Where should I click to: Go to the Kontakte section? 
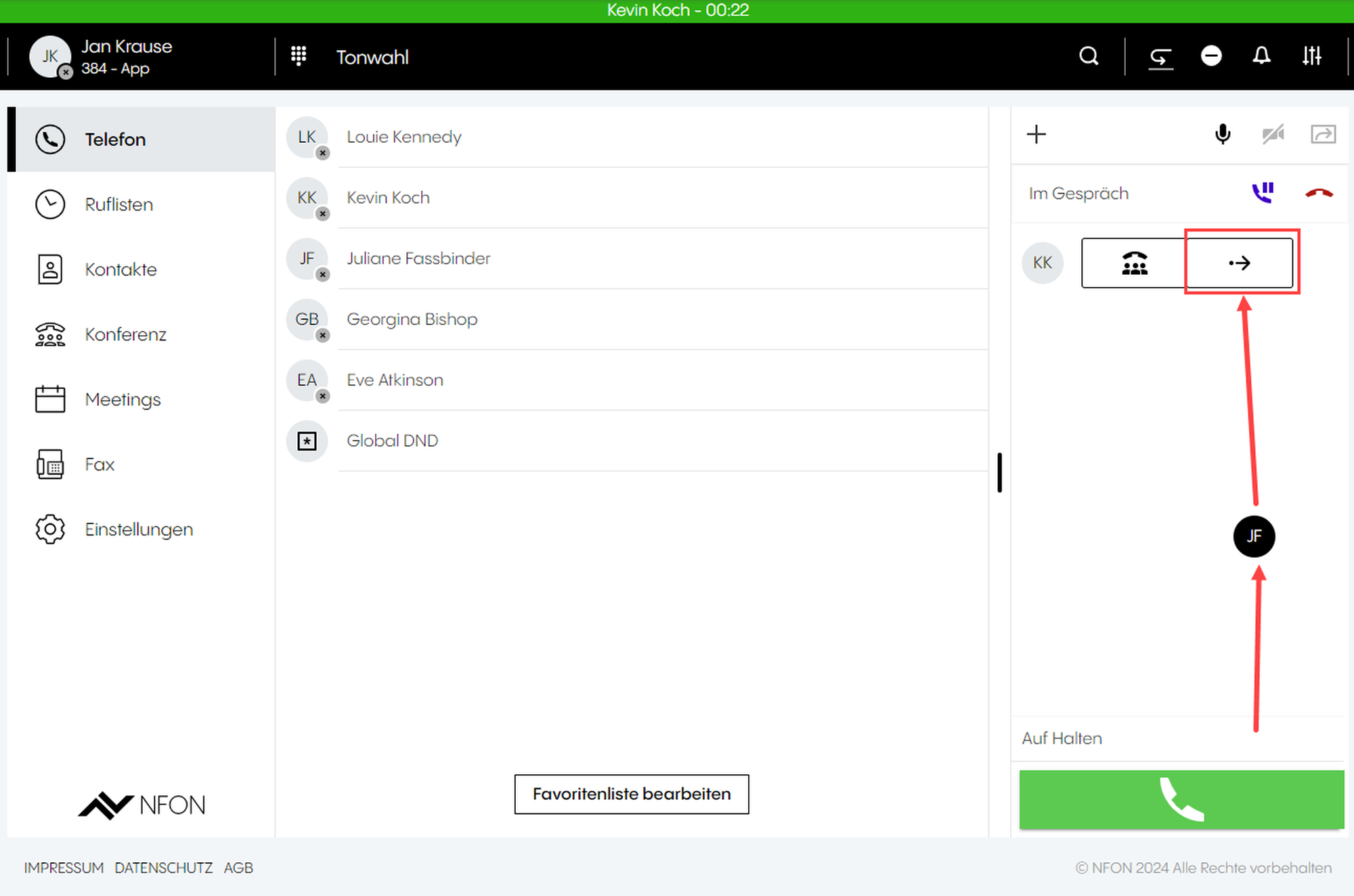coord(121,269)
